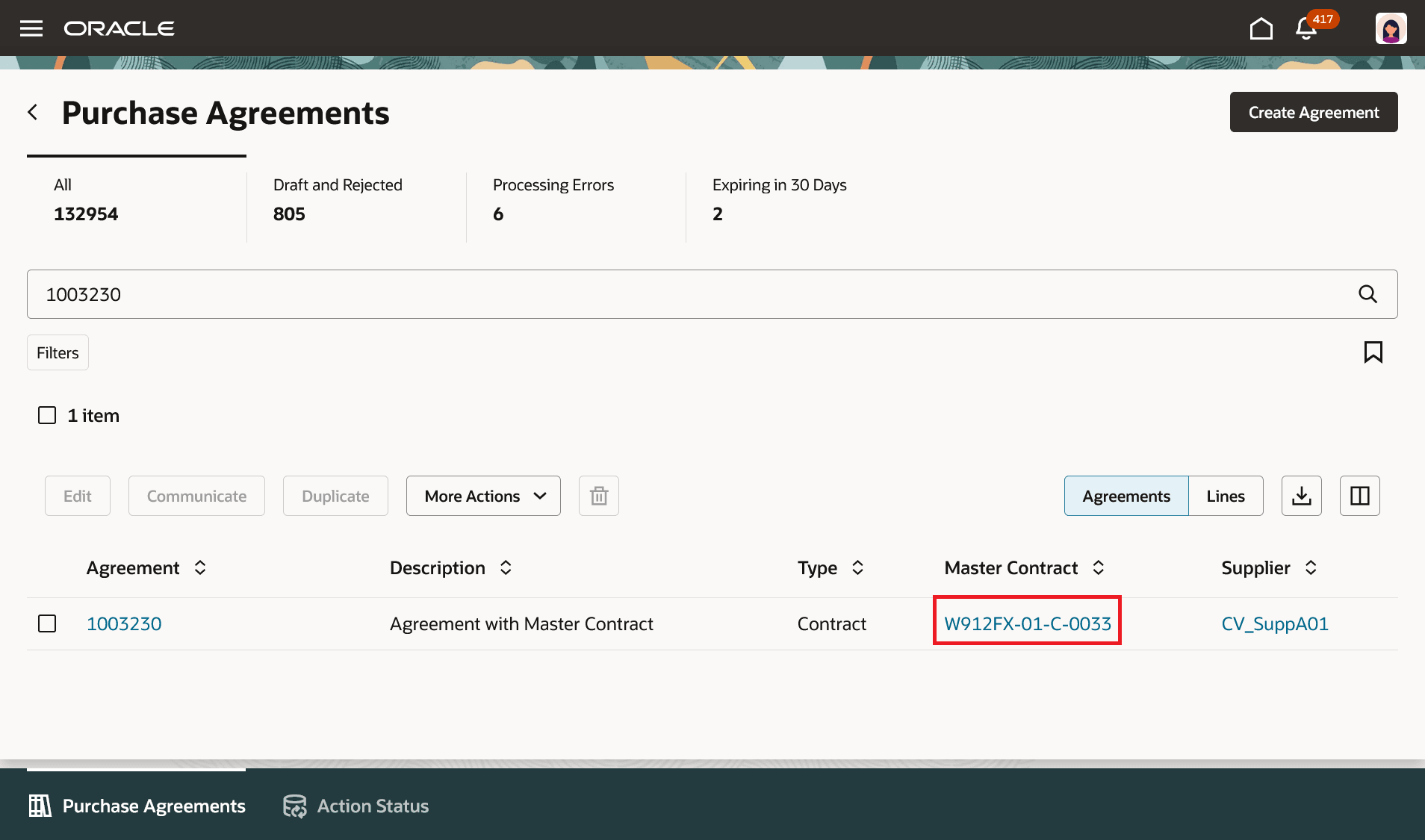Screen dimensions: 1425x840
Task: Go to the Home page icon
Action: (1261, 28)
